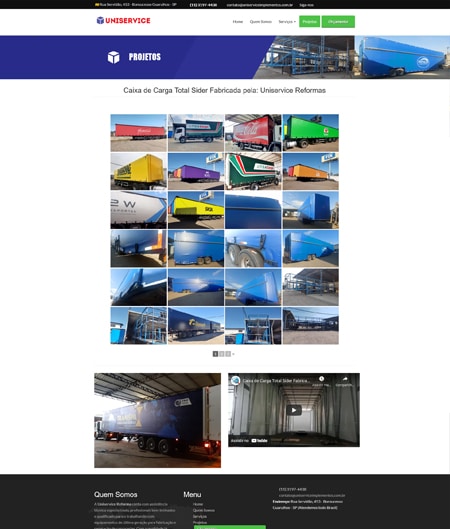Image resolution: width=450 pixels, height=529 pixels.
Task: Click the share arrow icon on video
Action: (345, 379)
